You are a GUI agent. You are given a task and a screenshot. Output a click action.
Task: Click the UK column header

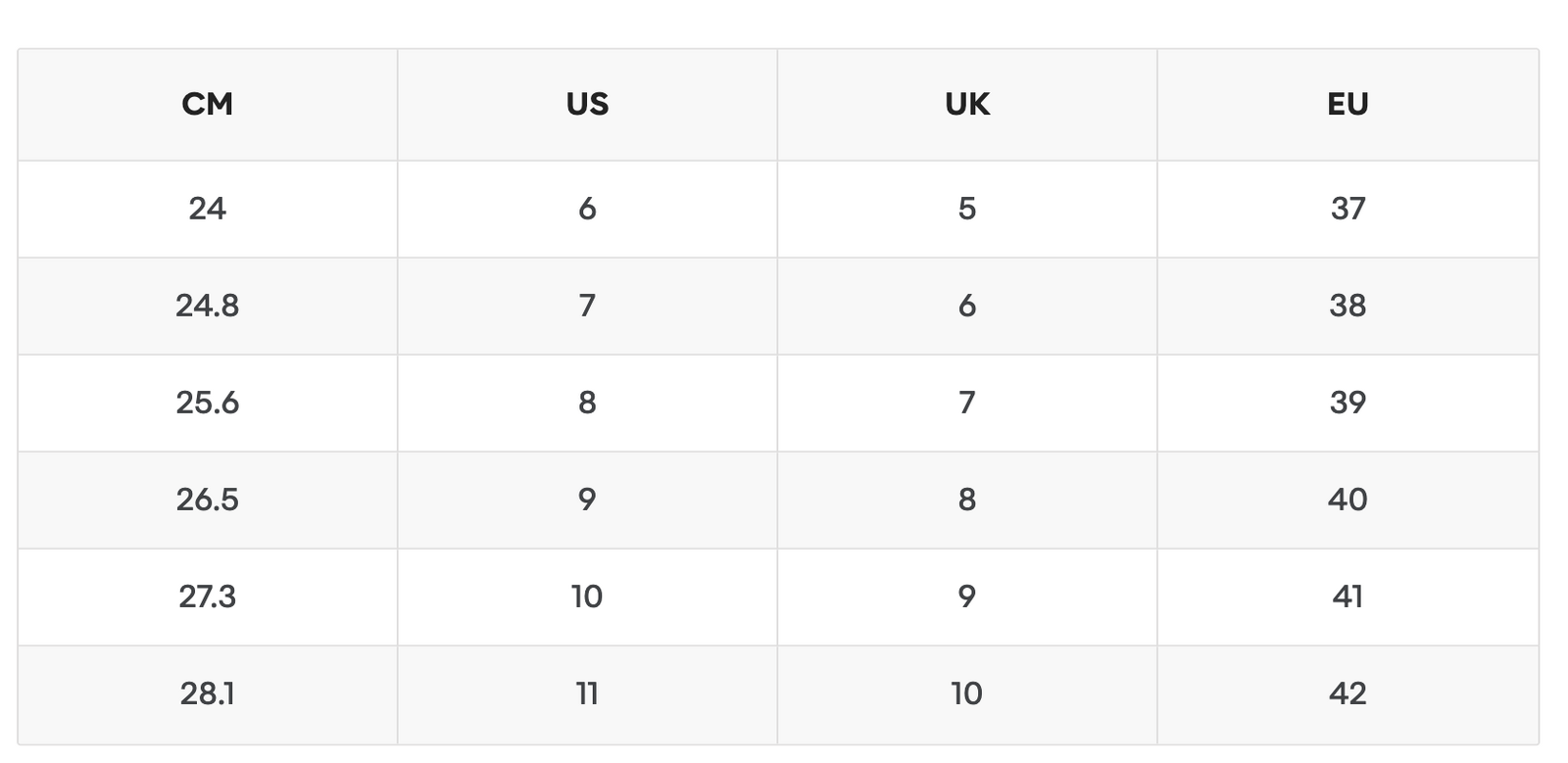967,104
